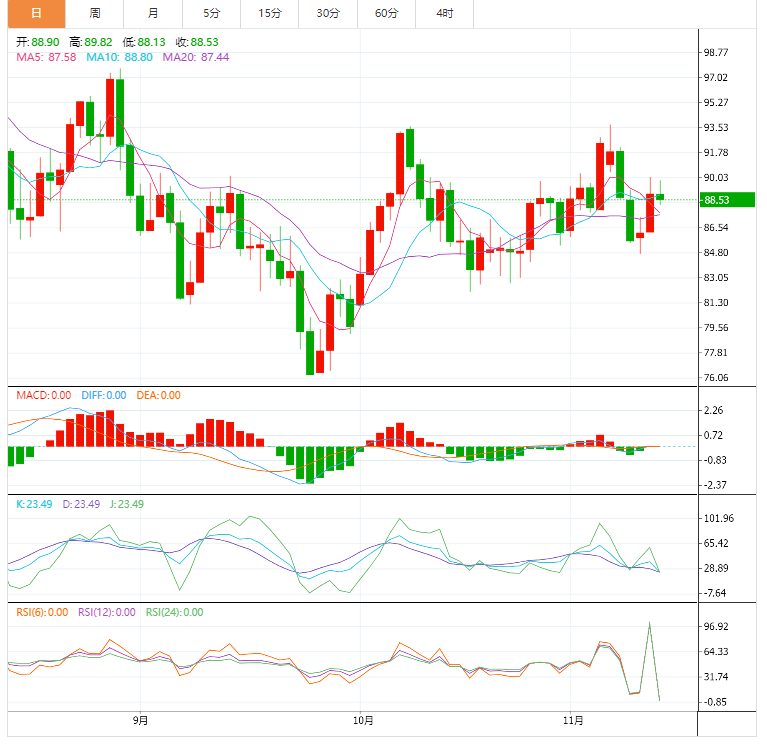Click the 开:88.90 open price value
This screenshot has width=767, height=746.
pos(38,42)
